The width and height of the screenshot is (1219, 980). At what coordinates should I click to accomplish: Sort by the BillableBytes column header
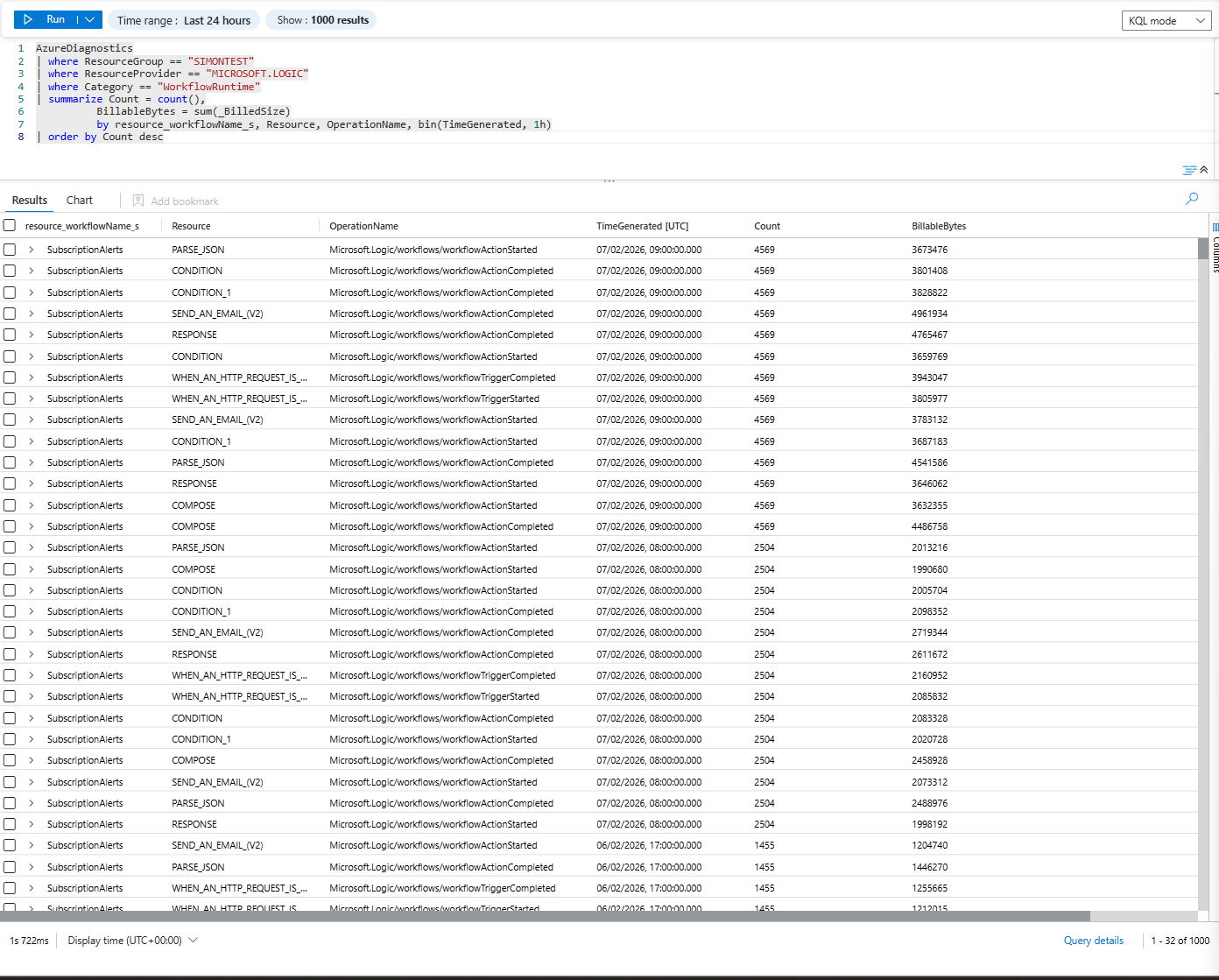pyautogui.click(x=939, y=226)
